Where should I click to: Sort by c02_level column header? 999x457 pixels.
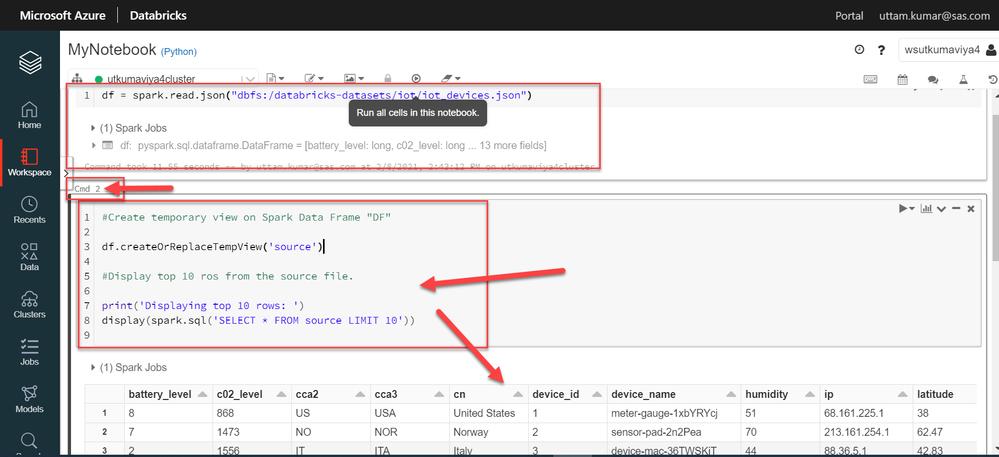(x=252, y=394)
